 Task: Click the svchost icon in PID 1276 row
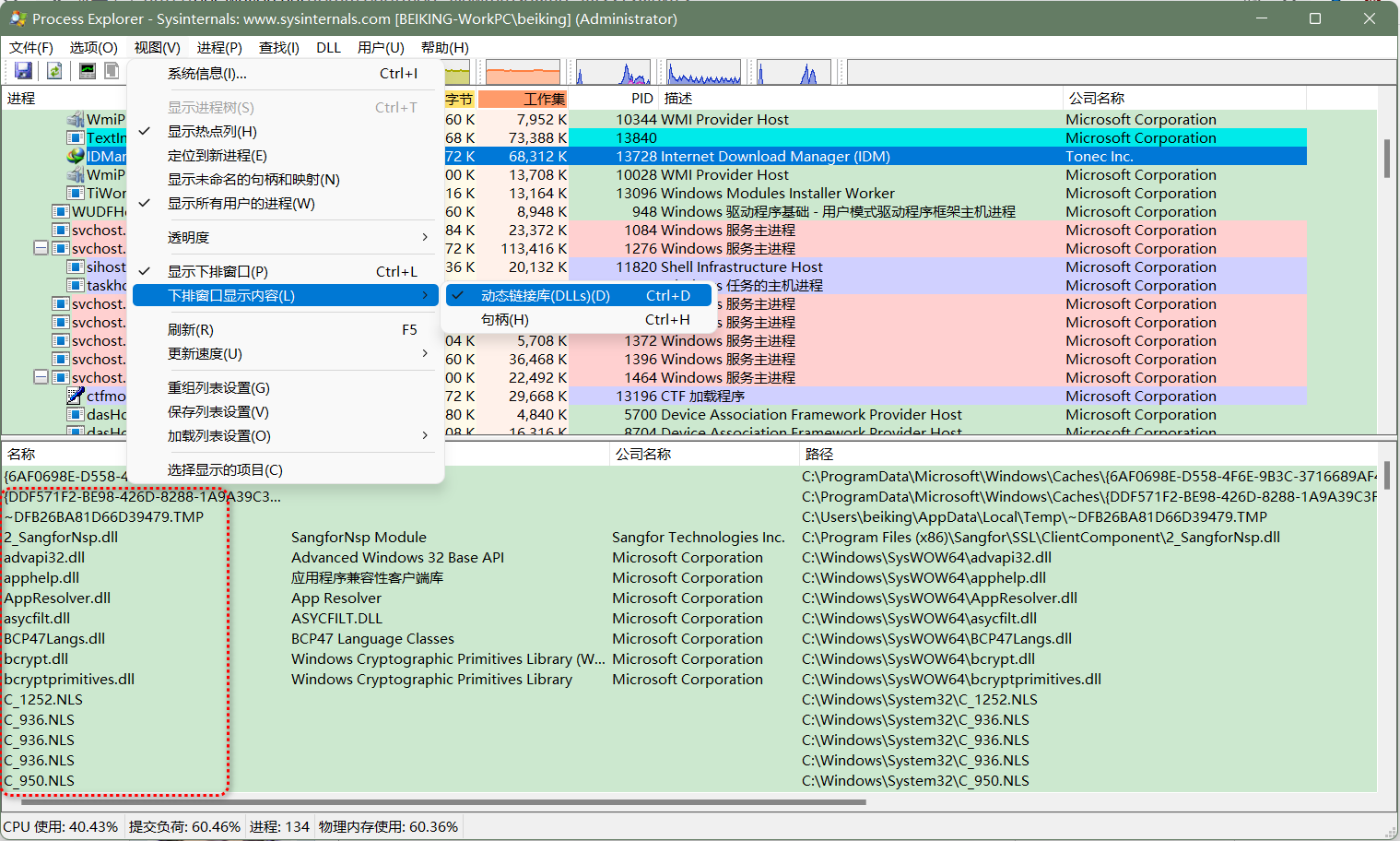pyautogui.click(x=62, y=249)
